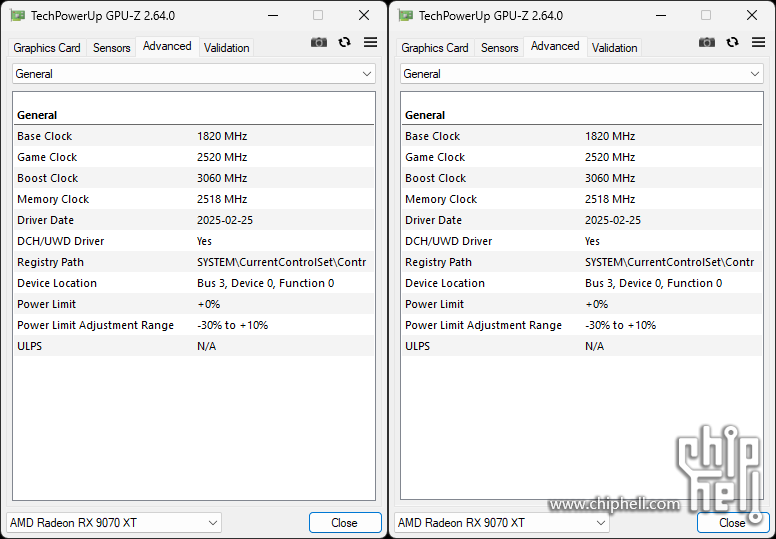The height and width of the screenshot is (539, 776).
Task: Open the AMD Radeon RX 9070 XT selector in left window
Action: [x=114, y=523]
